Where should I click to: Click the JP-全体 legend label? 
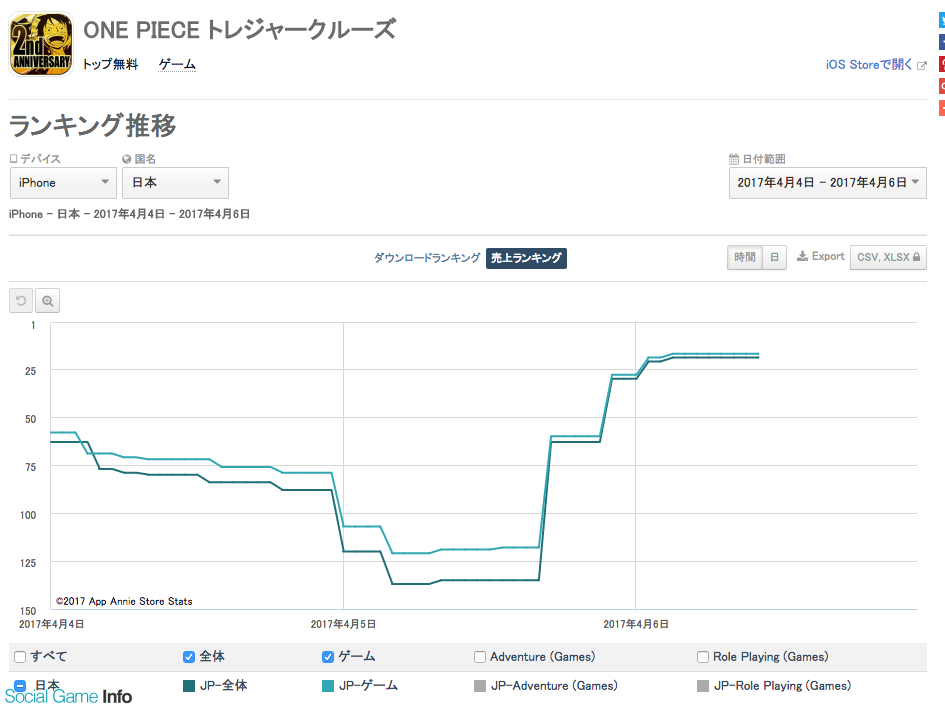click(x=224, y=686)
